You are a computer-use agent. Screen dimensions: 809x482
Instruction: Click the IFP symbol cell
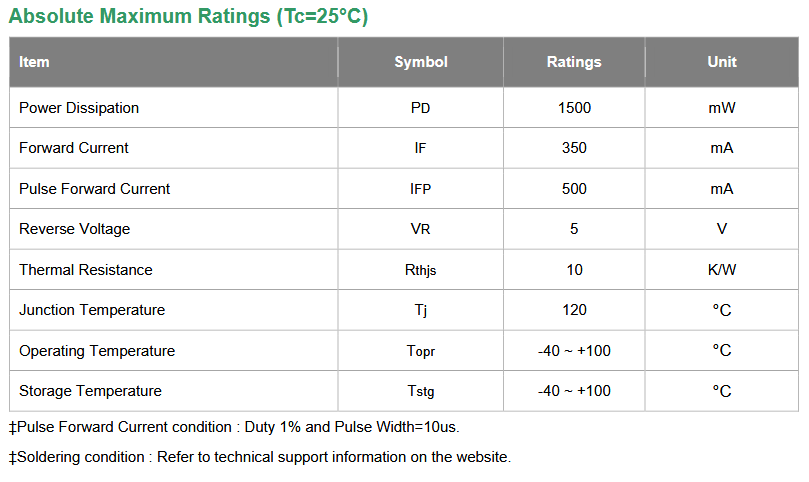point(420,188)
